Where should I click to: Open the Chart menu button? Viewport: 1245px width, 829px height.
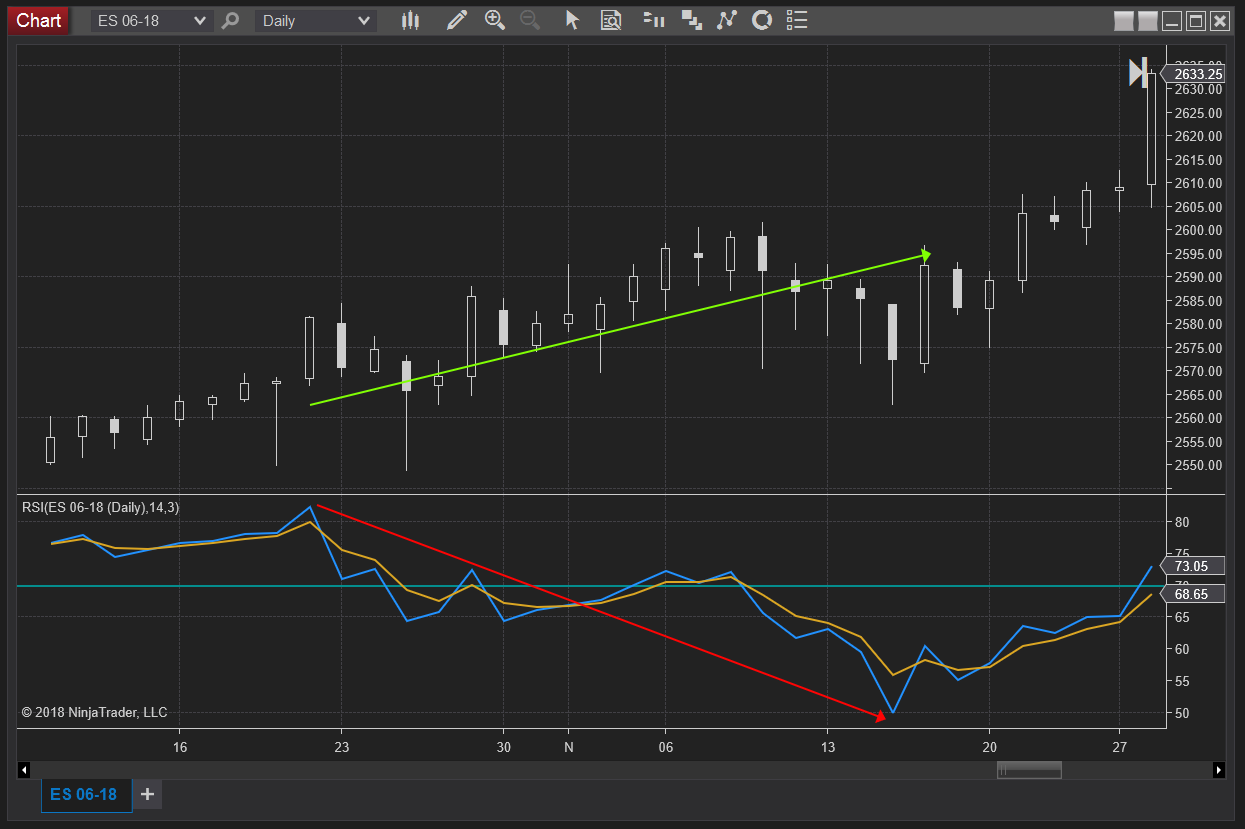(38, 20)
